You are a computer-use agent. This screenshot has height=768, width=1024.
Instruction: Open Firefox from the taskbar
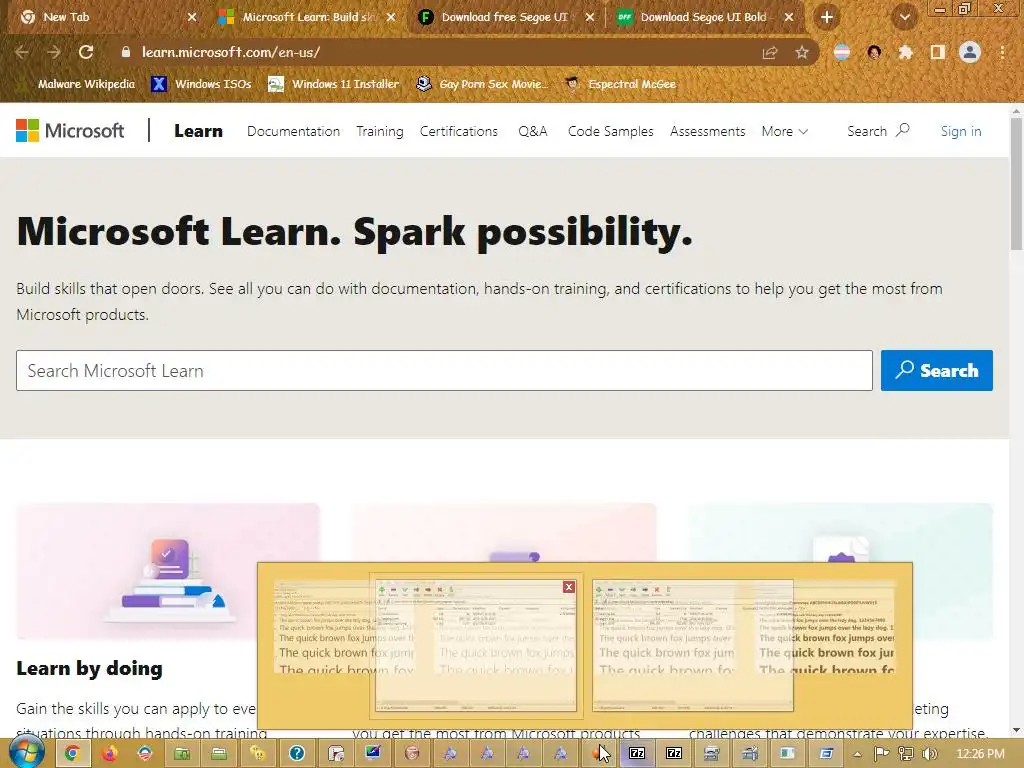point(109,753)
